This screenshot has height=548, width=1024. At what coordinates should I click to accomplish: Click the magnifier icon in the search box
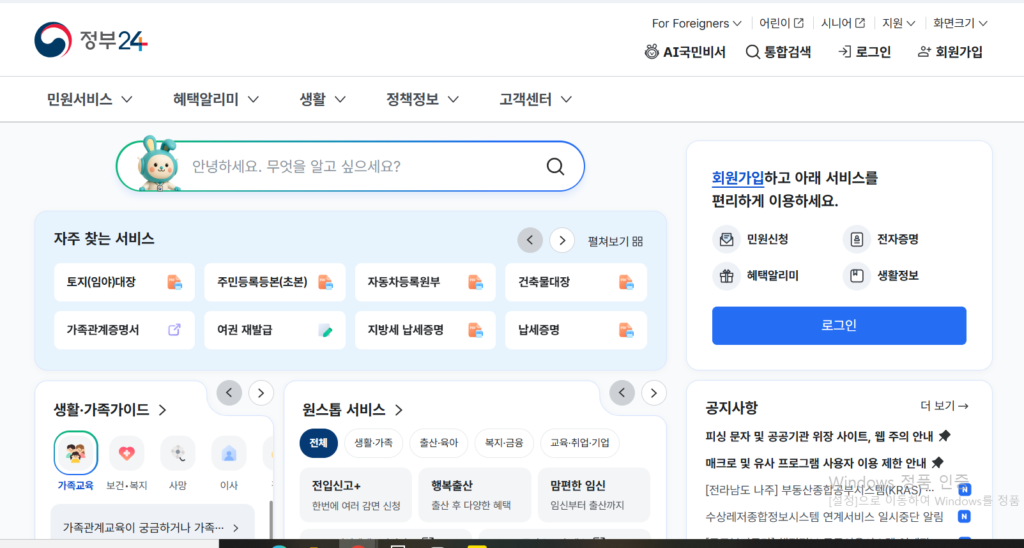tap(555, 167)
